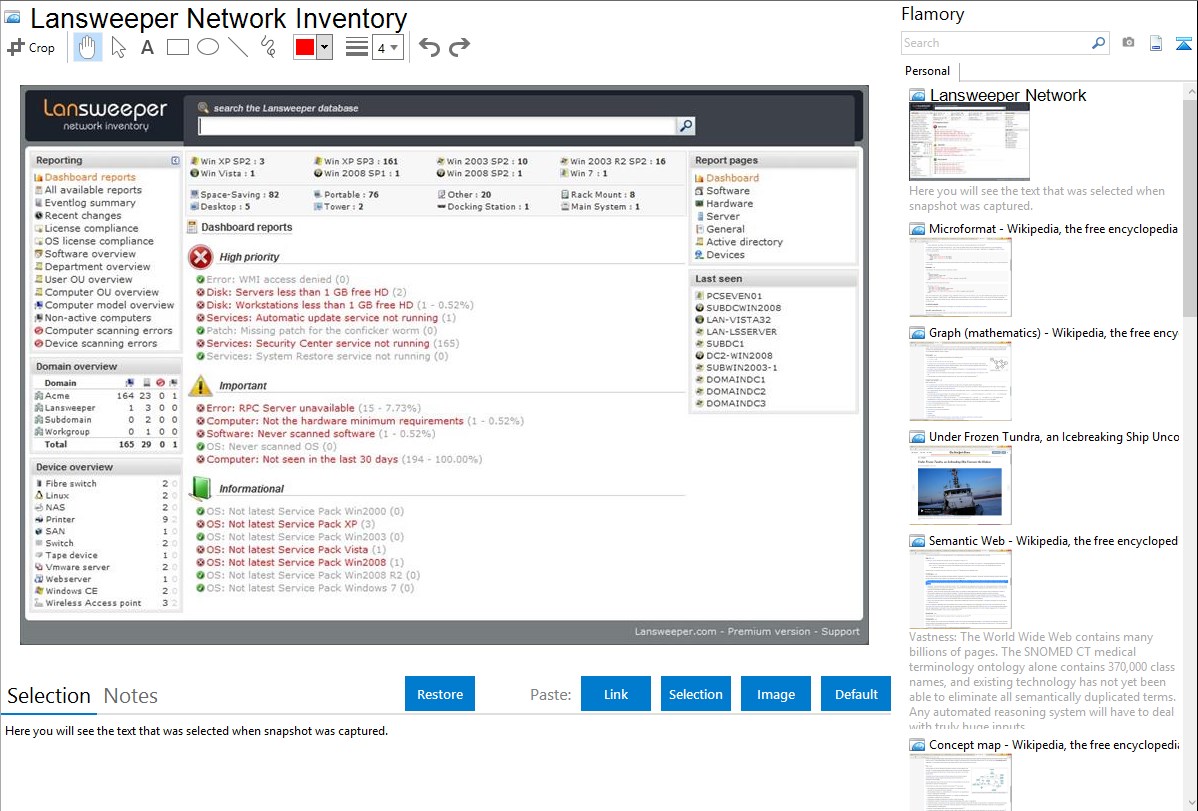The width and height of the screenshot is (1198, 811).
Task: Select the straight line tool
Action: (238, 47)
